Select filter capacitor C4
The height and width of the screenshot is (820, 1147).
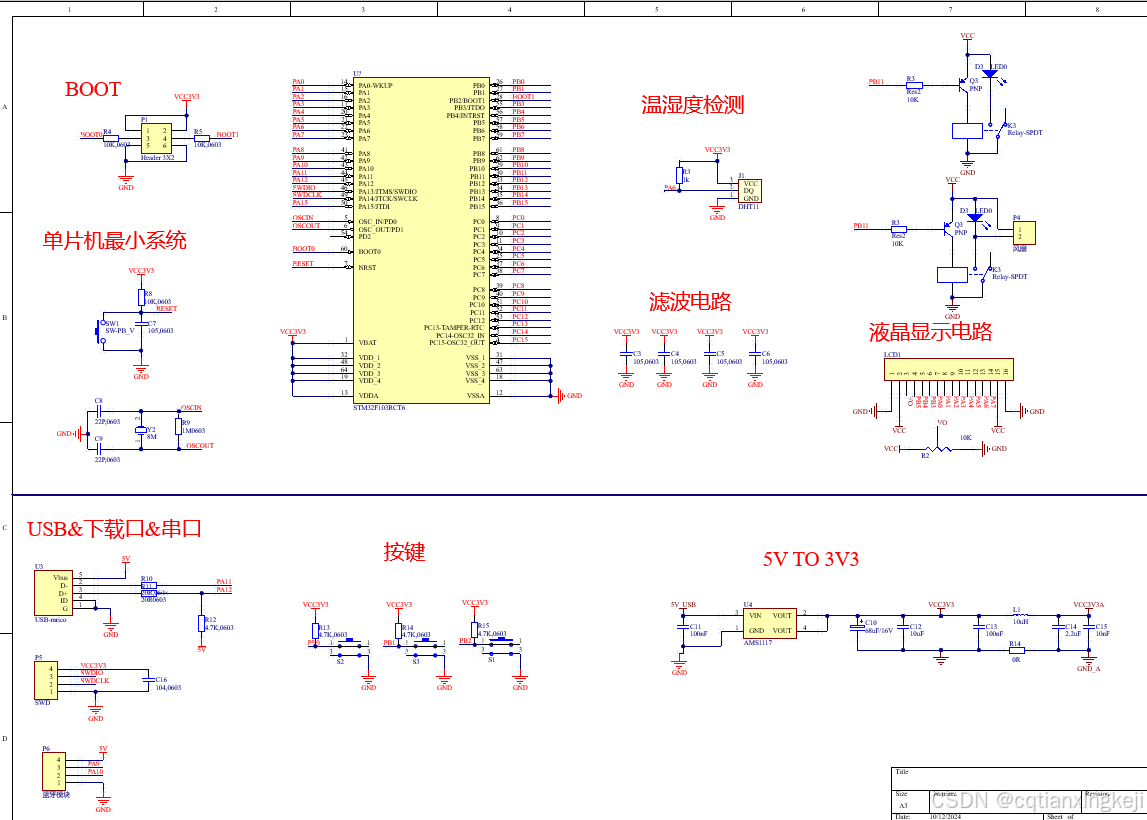664,354
